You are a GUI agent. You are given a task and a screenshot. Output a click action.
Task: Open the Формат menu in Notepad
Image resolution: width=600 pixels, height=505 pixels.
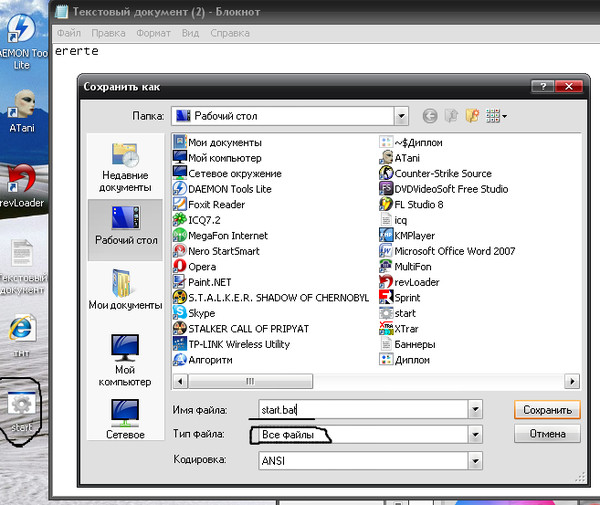click(153, 33)
